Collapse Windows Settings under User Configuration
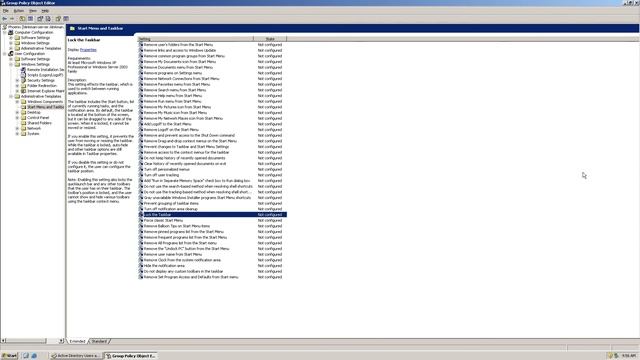 coord(11,64)
